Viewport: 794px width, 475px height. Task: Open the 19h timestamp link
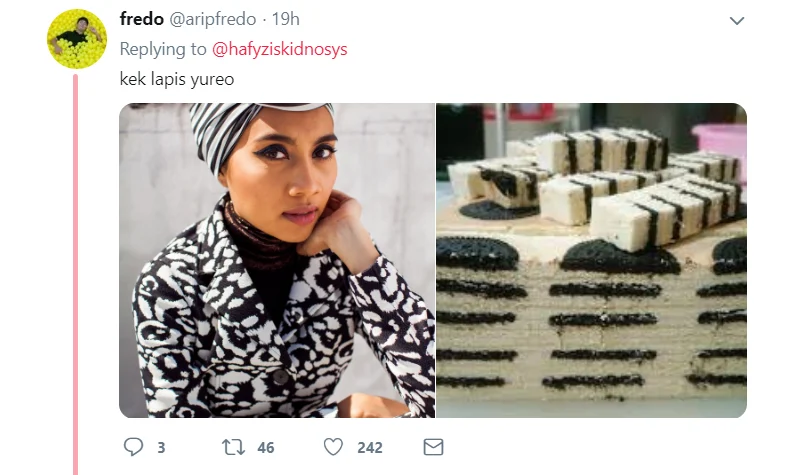(286, 19)
